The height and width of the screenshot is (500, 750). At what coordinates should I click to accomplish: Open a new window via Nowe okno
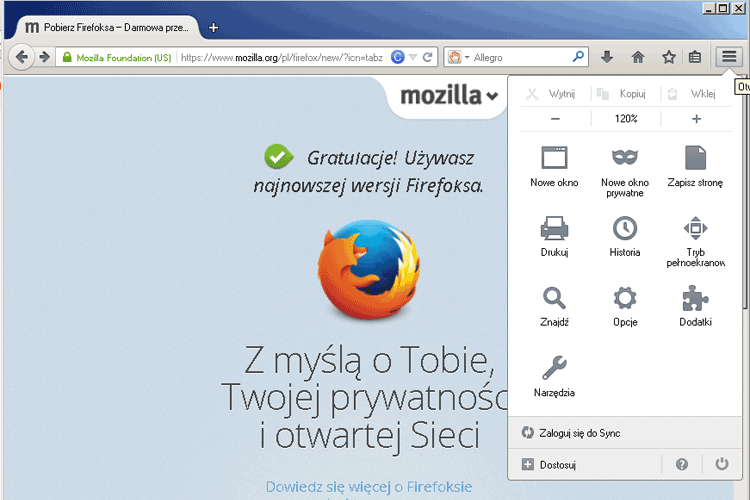click(x=554, y=159)
